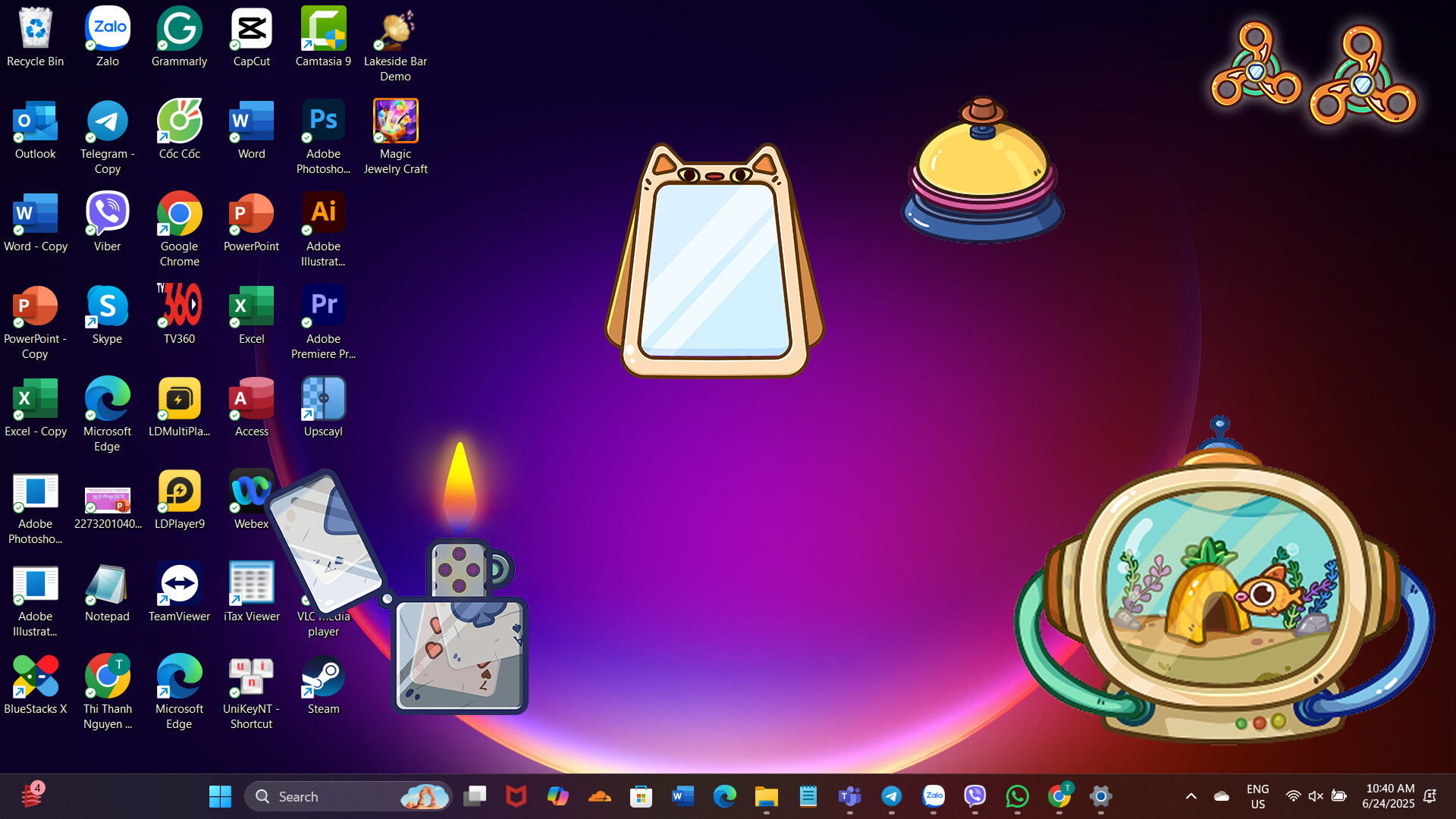Screen dimensions: 1456x819
Task: Open LDPlayer9
Action: pyautogui.click(x=179, y=491)
